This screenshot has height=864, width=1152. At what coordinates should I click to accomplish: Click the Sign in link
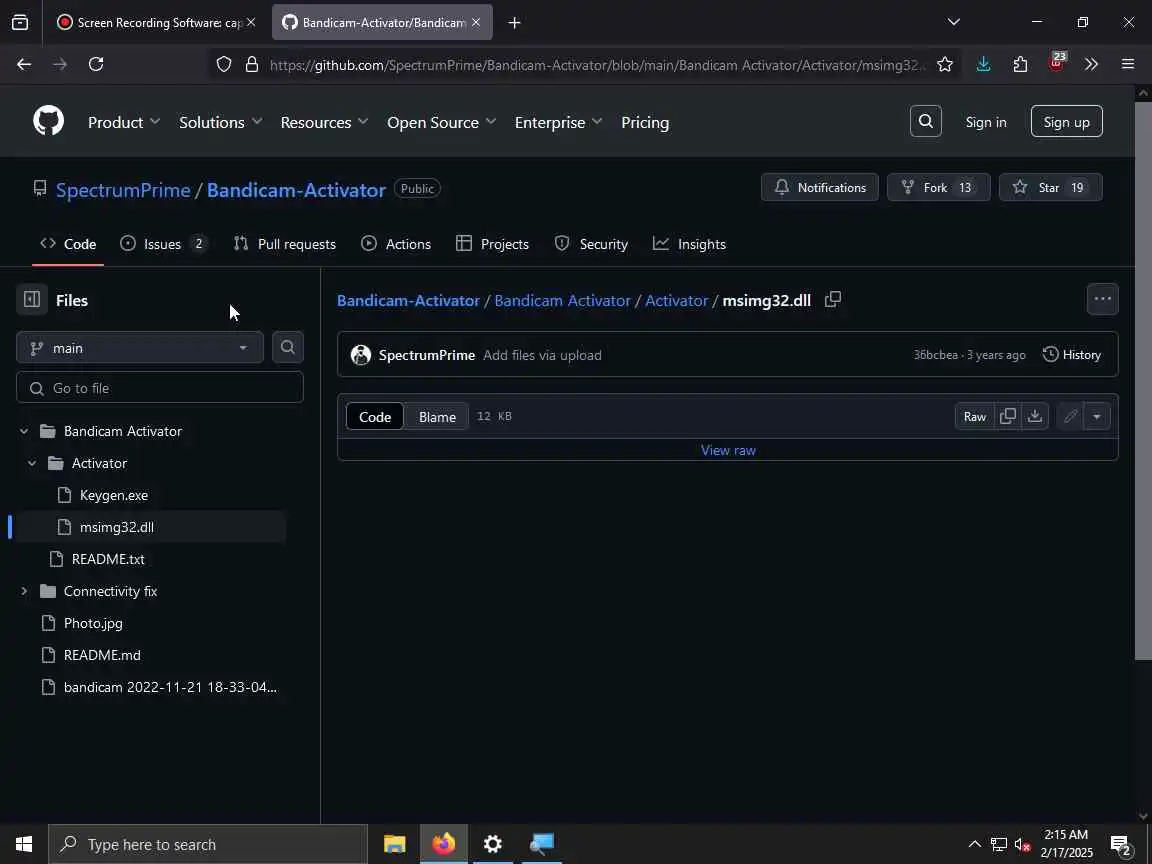(986, 122)
